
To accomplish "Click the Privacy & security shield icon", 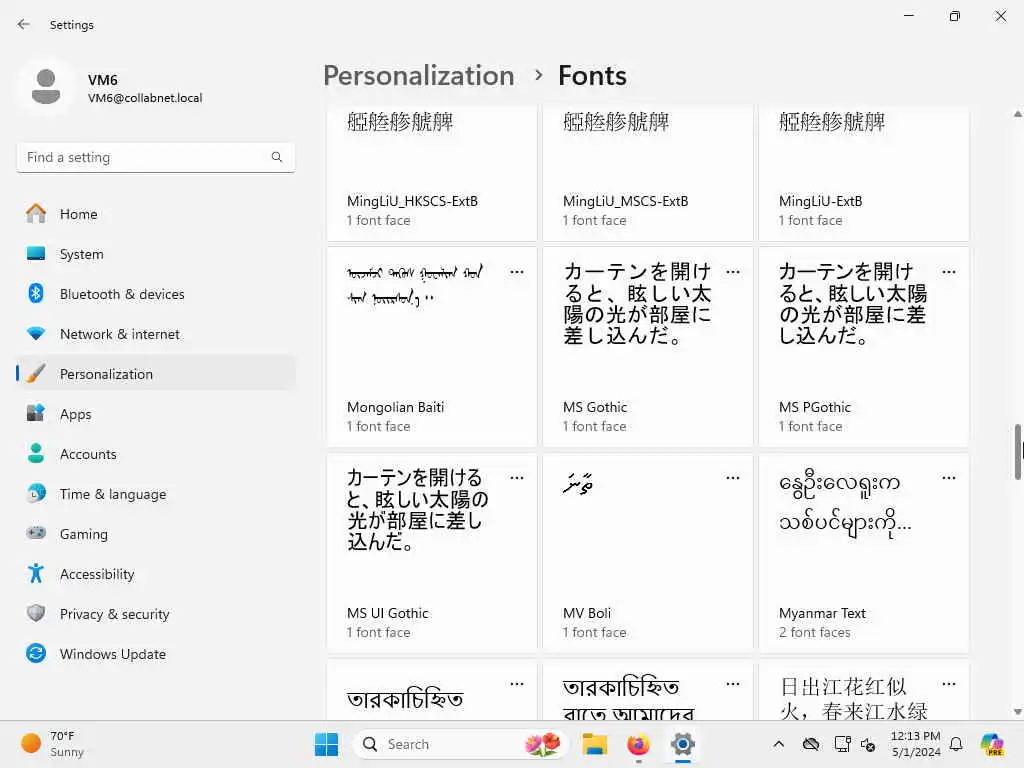I will 36,613.
